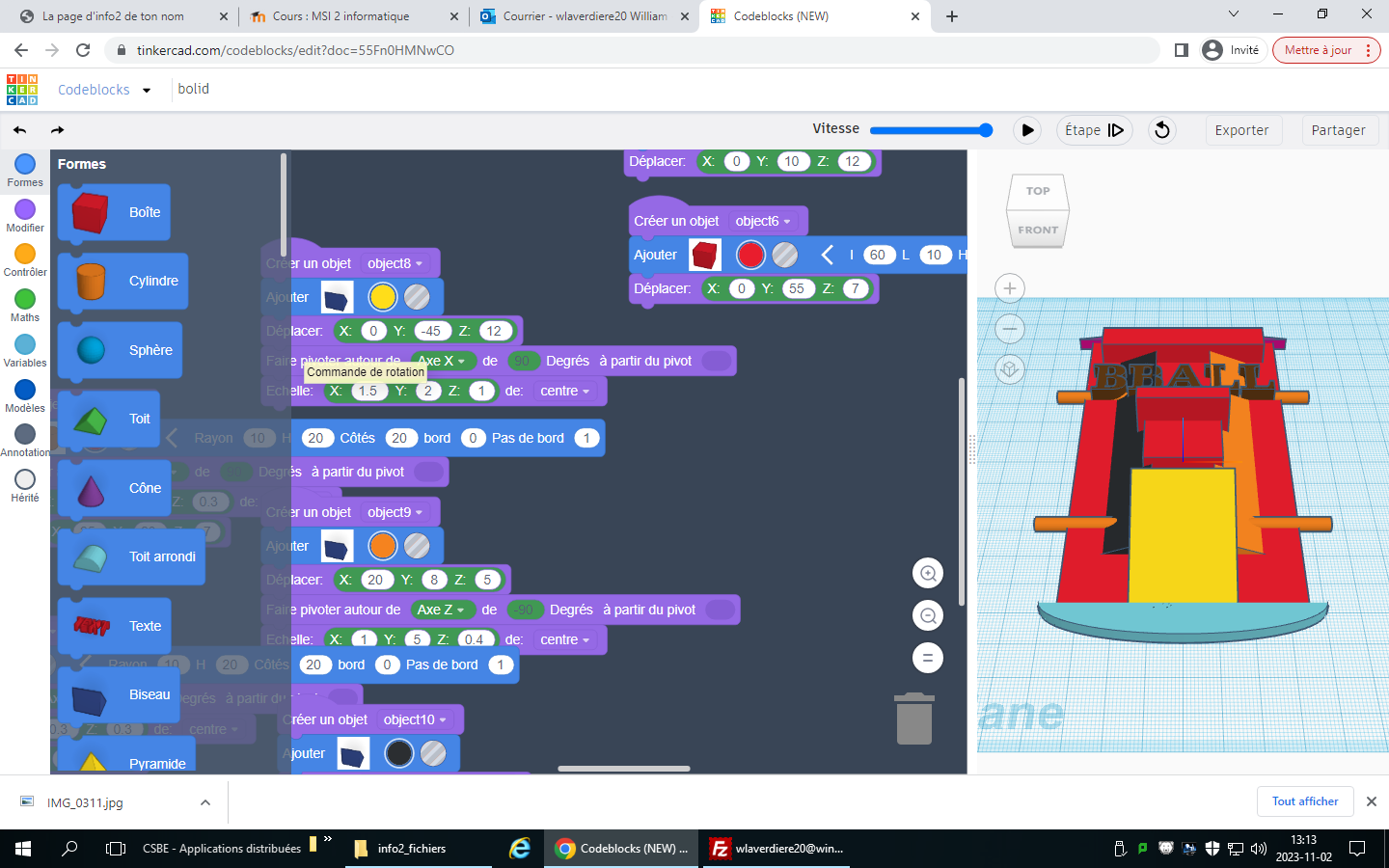Run the code with play button
The width and height of the screenshot is (1389, 868).
coord(1027,130)
